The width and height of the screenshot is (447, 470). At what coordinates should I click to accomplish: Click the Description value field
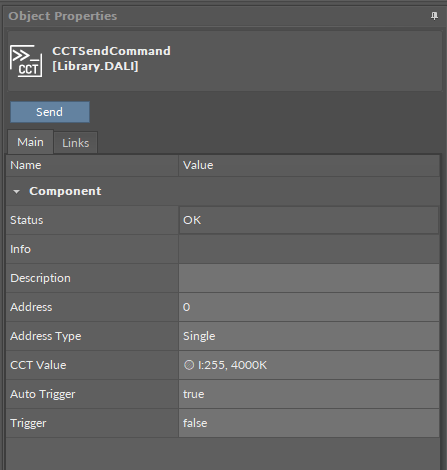point(309,278)
